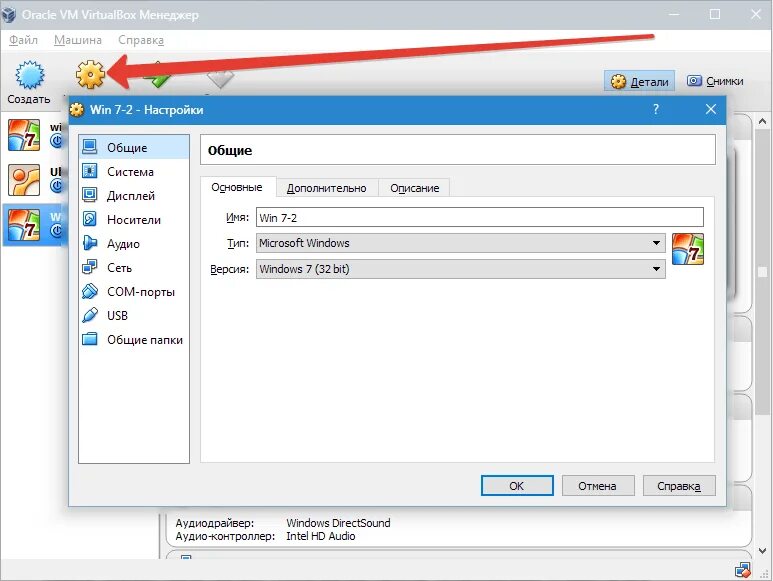The image size is (773, 581).
Task: Open the Носители settings category
Action: coord(134,219)
